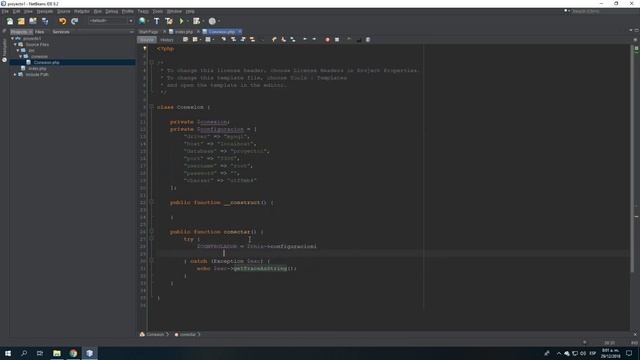Viewport: 640px width, 360px height.
Task: Click the Last Edit icon in the editor toolbar
Action: [x=185, y=40]
